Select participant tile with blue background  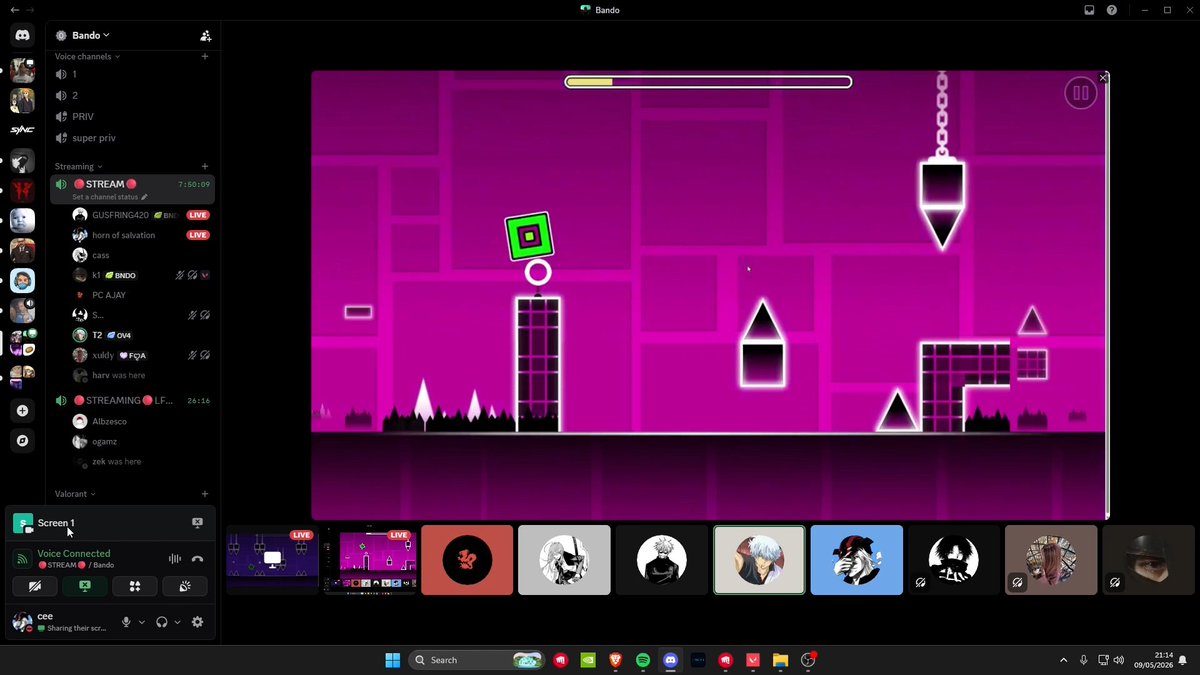(857, 560)
